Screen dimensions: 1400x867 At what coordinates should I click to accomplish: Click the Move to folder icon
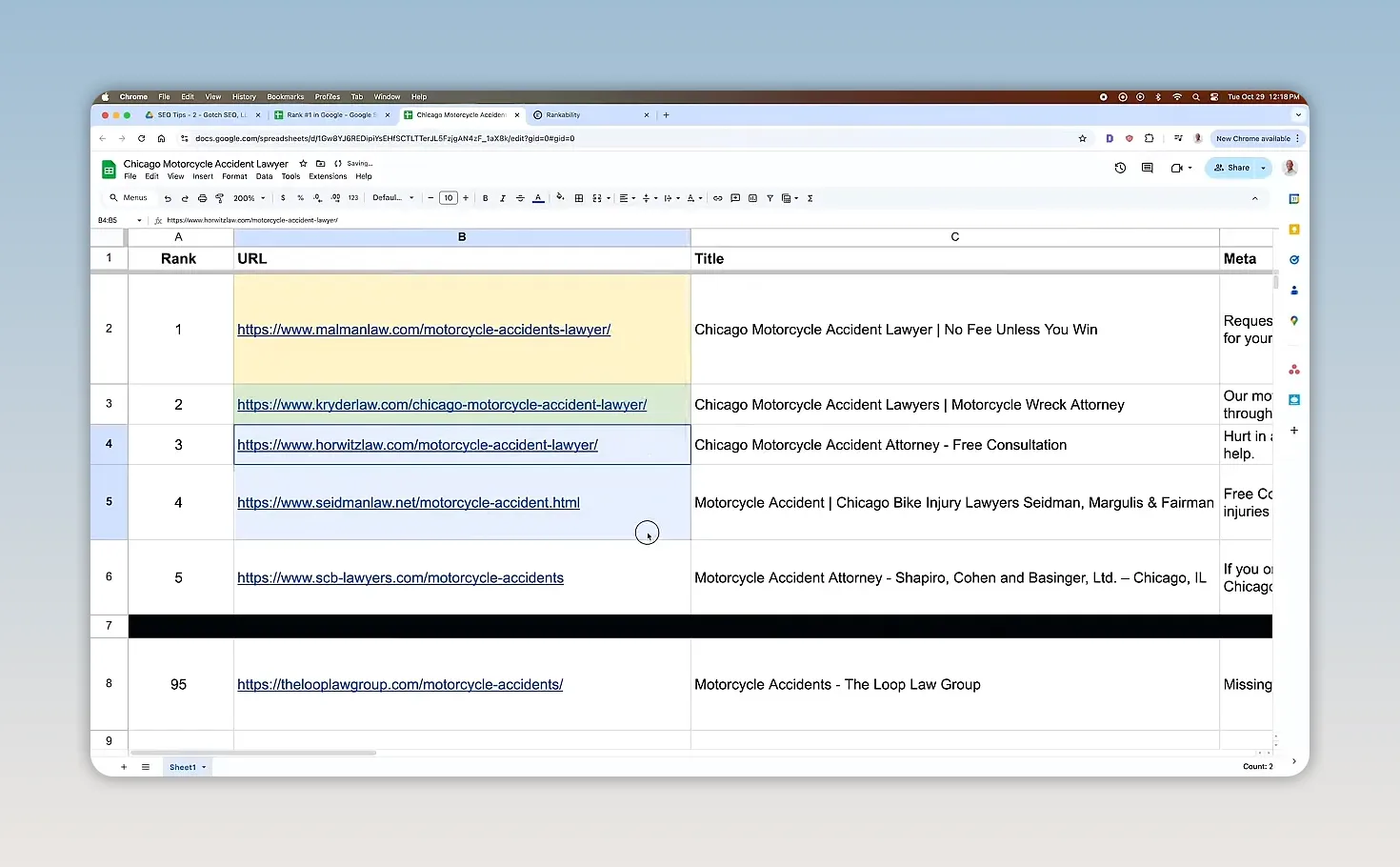point(321,164)
